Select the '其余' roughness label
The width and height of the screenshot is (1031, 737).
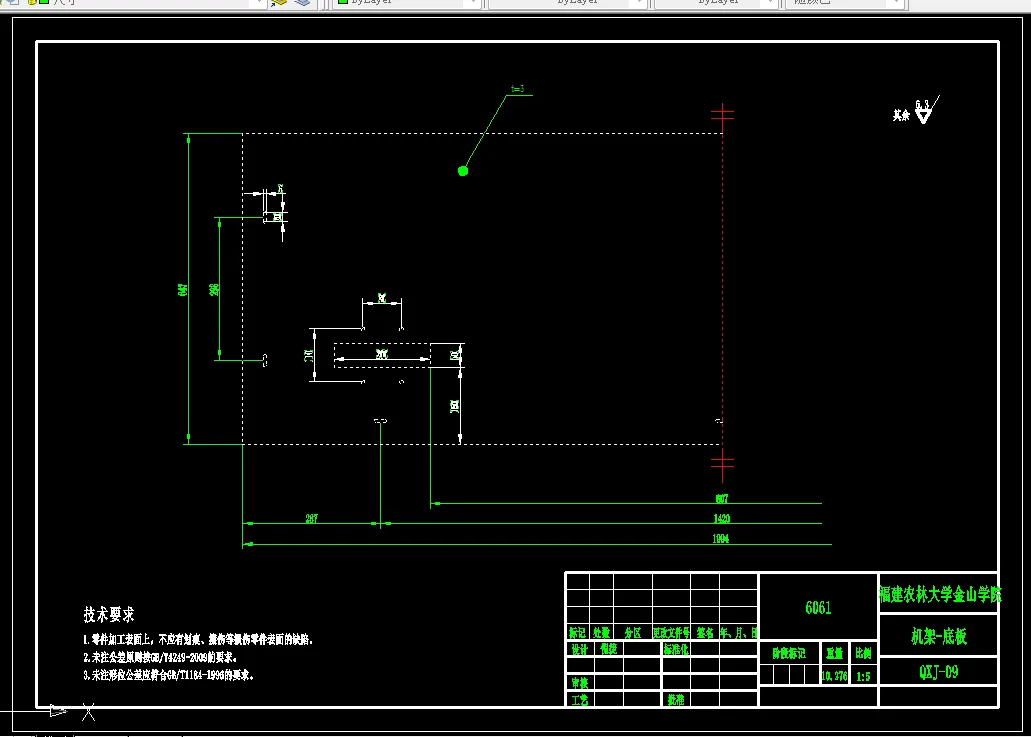tap(901, 116)
